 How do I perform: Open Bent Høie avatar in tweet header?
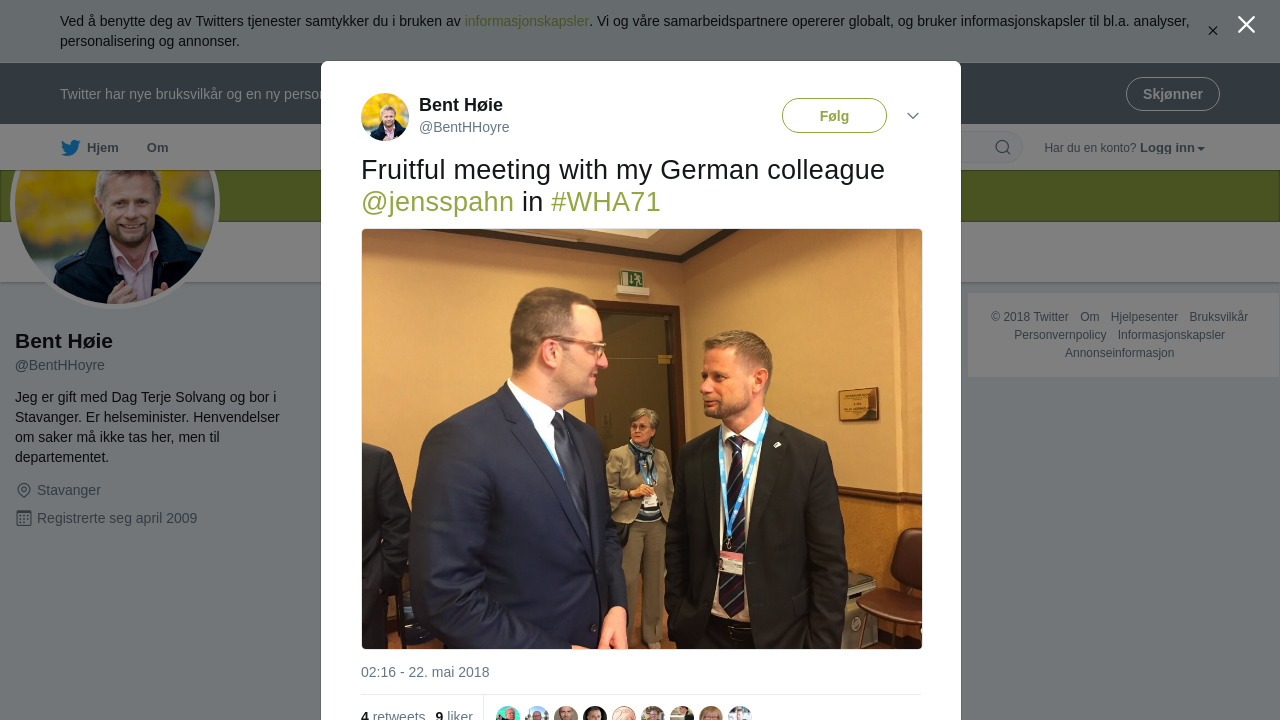pos(385,117)
